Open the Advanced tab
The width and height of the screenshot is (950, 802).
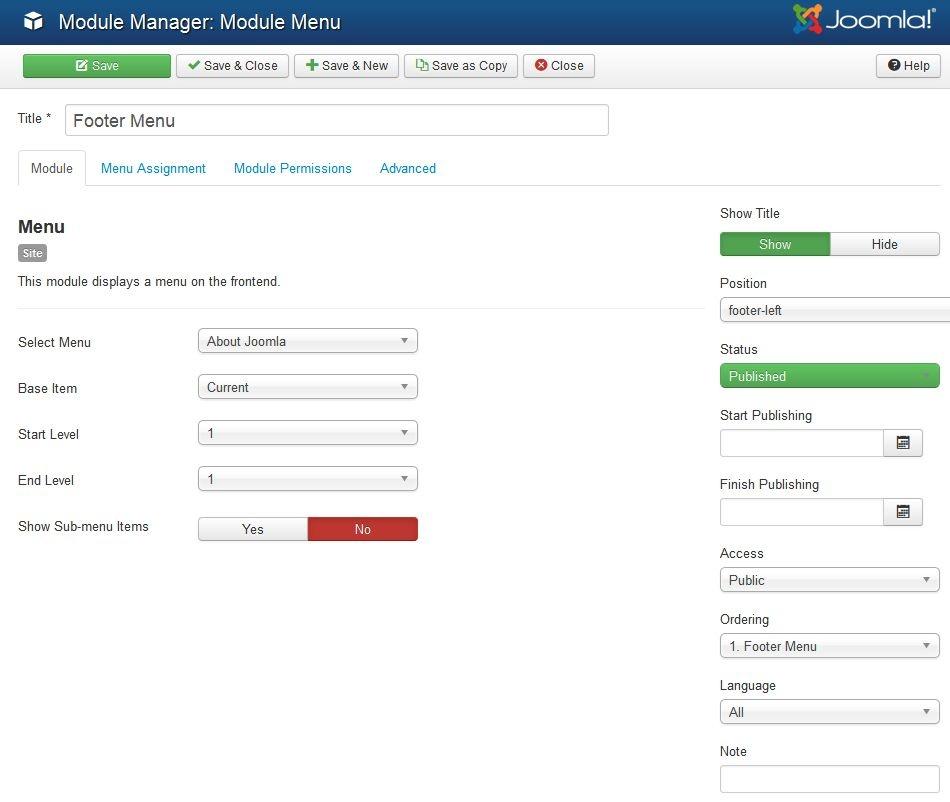[x=407, y=168]
